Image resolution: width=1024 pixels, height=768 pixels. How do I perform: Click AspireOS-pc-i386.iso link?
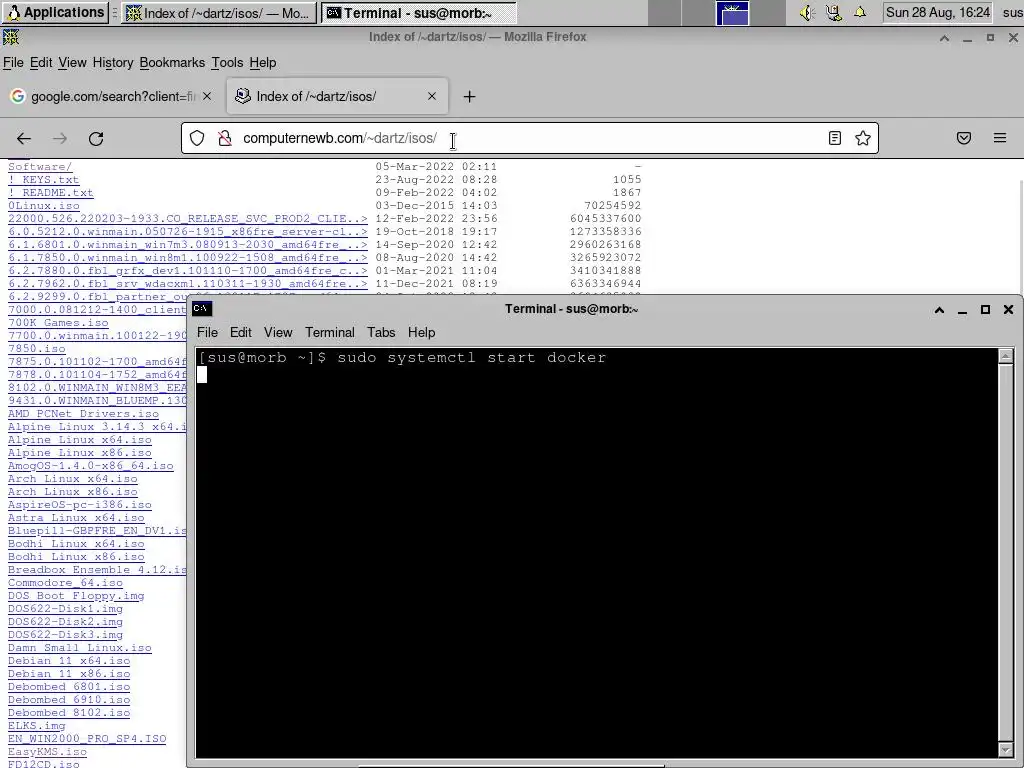[80, 505]
